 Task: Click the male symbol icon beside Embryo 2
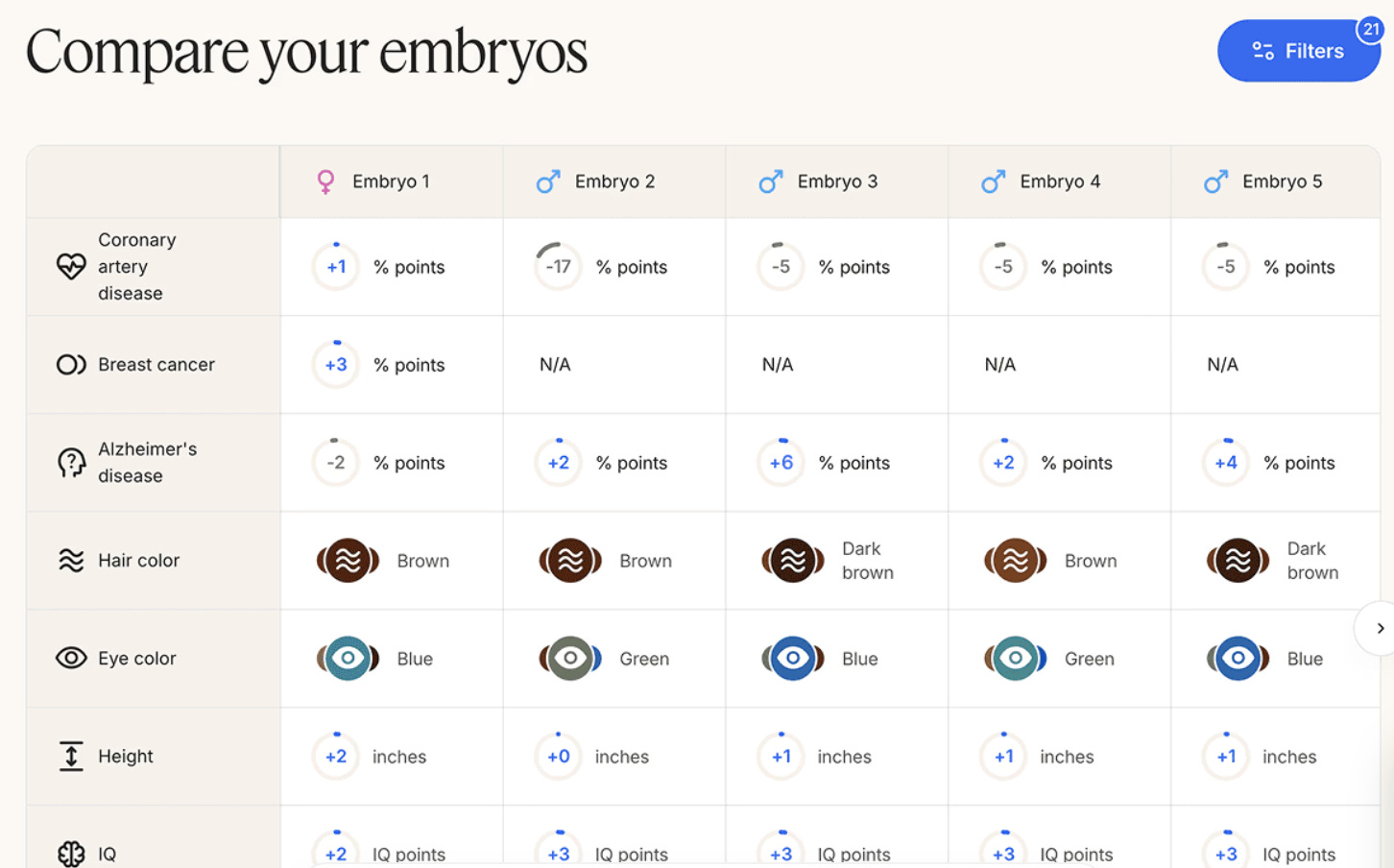coord(548,181)
